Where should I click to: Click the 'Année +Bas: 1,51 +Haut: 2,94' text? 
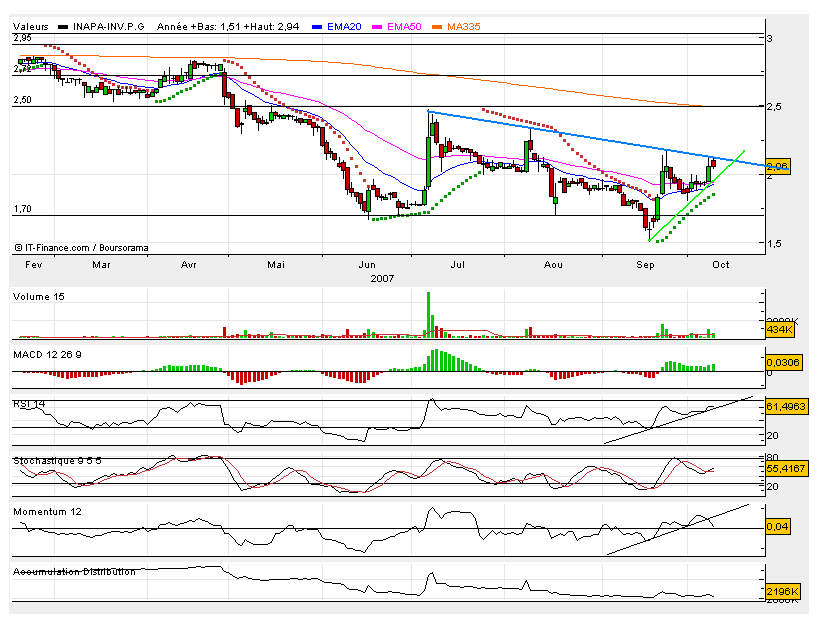point(228,27)
